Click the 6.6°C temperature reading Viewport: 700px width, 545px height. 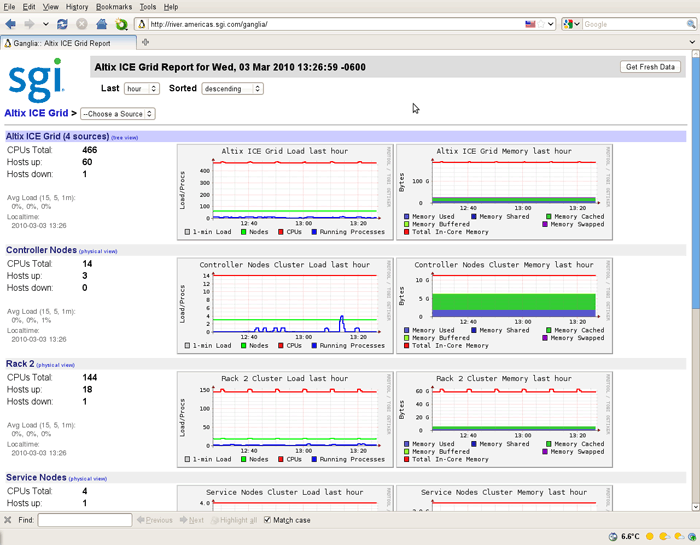pos(630,537)
